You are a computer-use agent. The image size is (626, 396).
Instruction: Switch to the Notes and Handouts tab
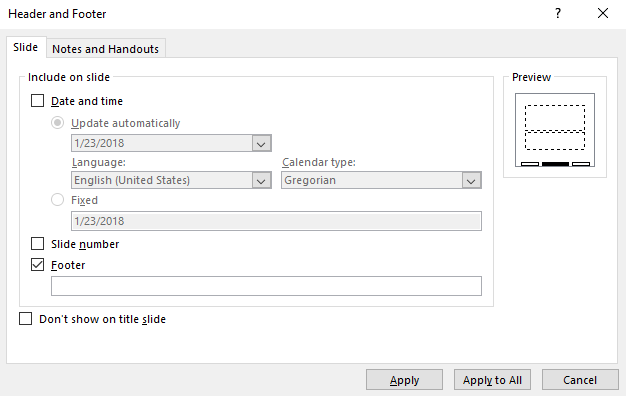tap(105, 49)
